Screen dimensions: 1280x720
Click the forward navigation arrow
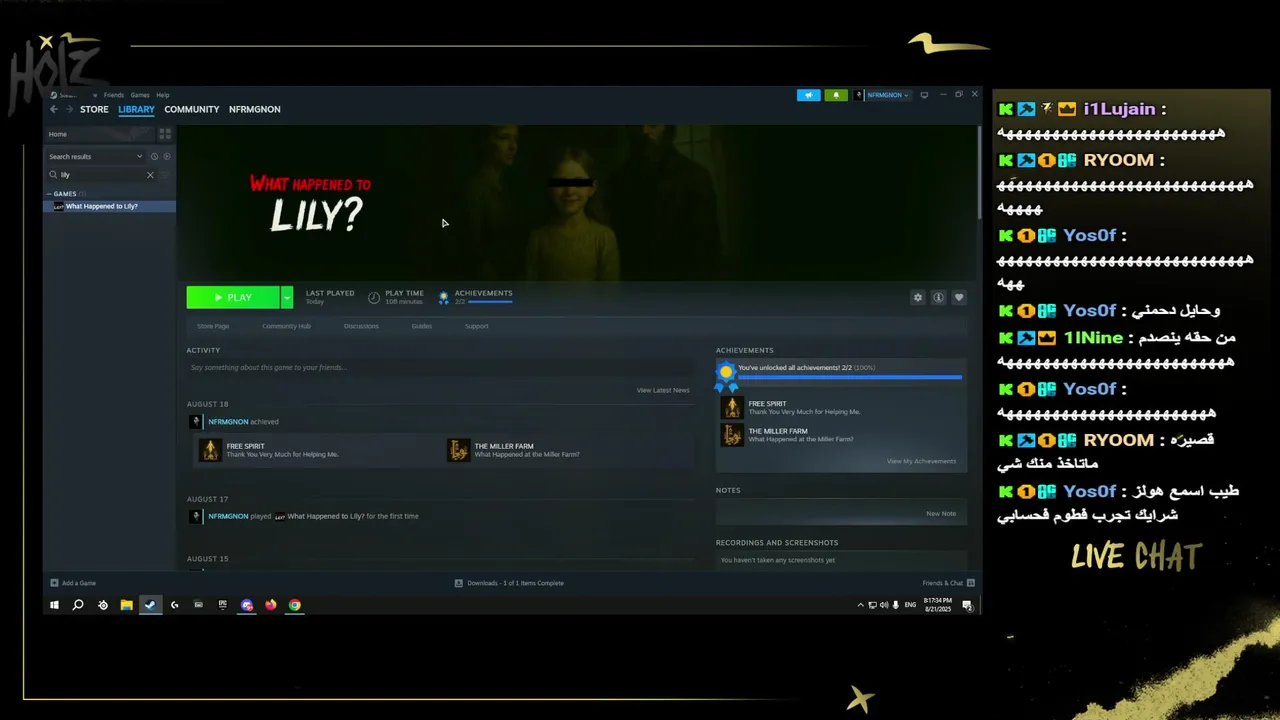(68, 109)
